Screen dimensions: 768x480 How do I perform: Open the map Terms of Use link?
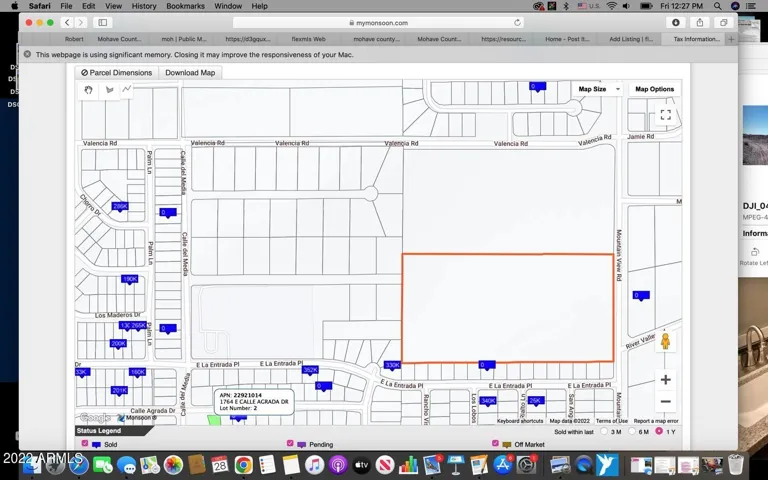click(x=611, y=421)
